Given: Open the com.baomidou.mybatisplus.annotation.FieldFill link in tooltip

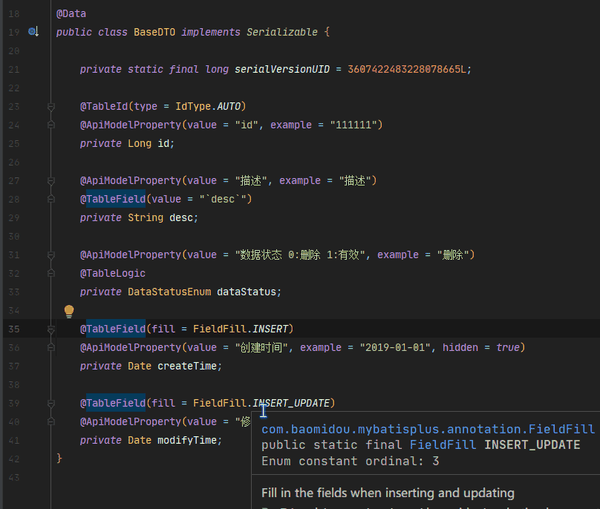Looking at the screenshot, I should [x=428, y=429].
